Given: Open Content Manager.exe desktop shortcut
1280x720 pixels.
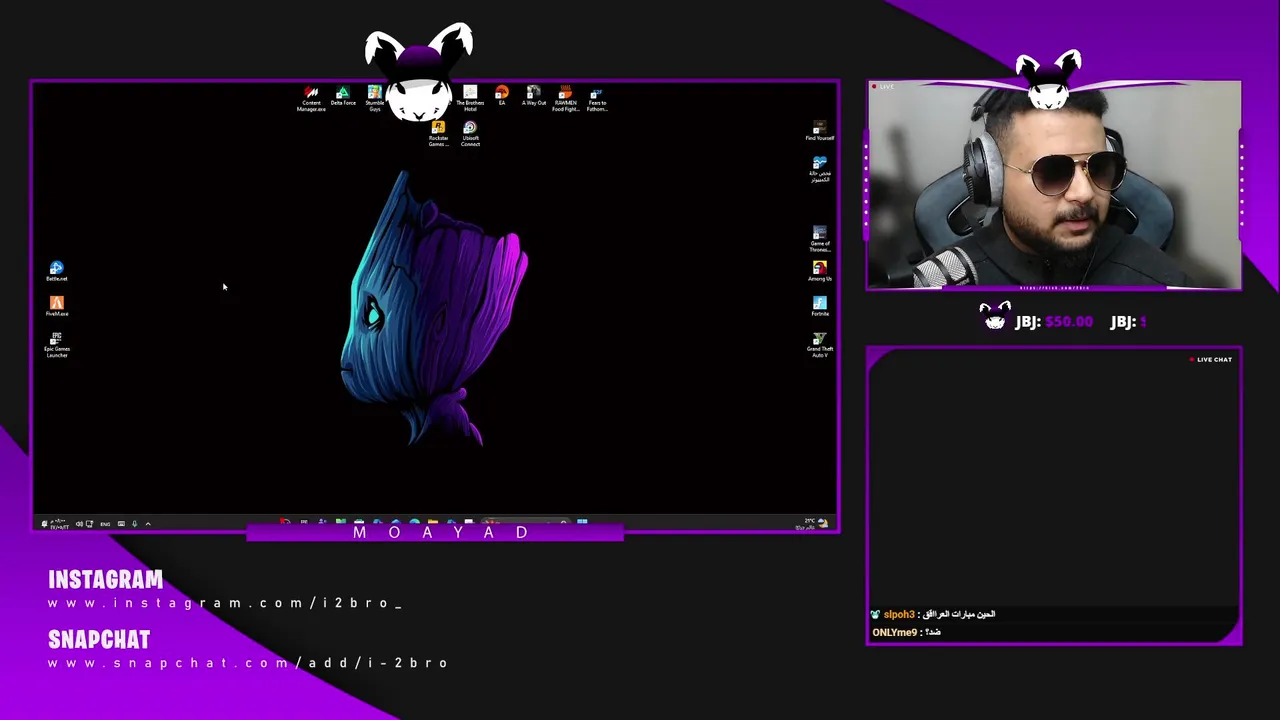Looking at the screenshot, I should click(x=311, y=99).
